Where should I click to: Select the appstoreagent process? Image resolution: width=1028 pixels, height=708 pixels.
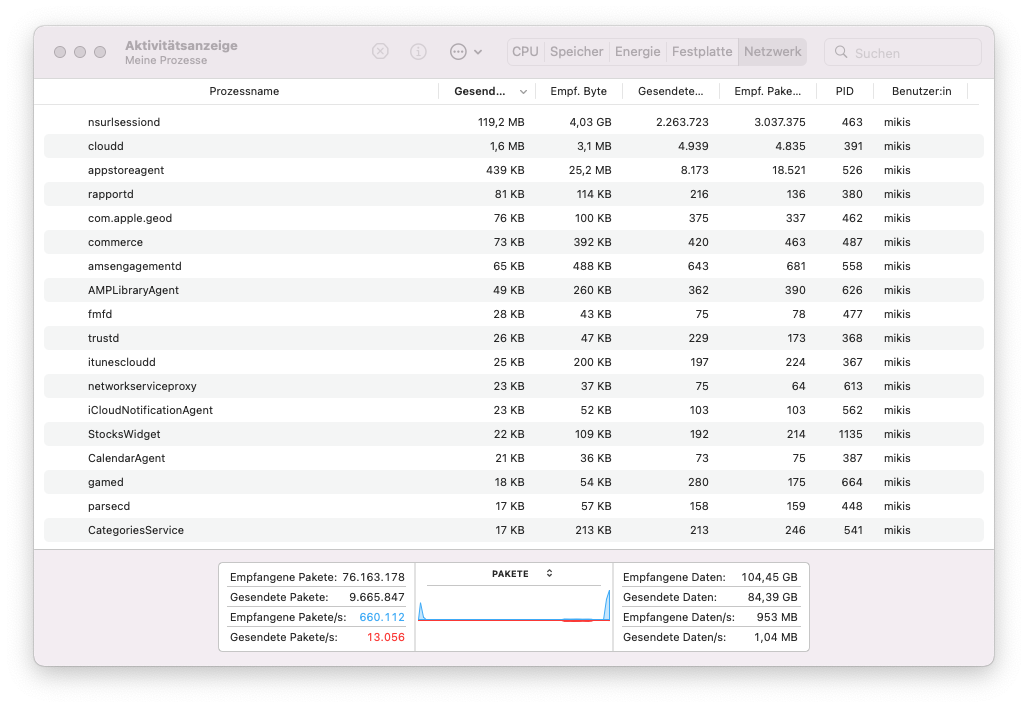(513, 170)
